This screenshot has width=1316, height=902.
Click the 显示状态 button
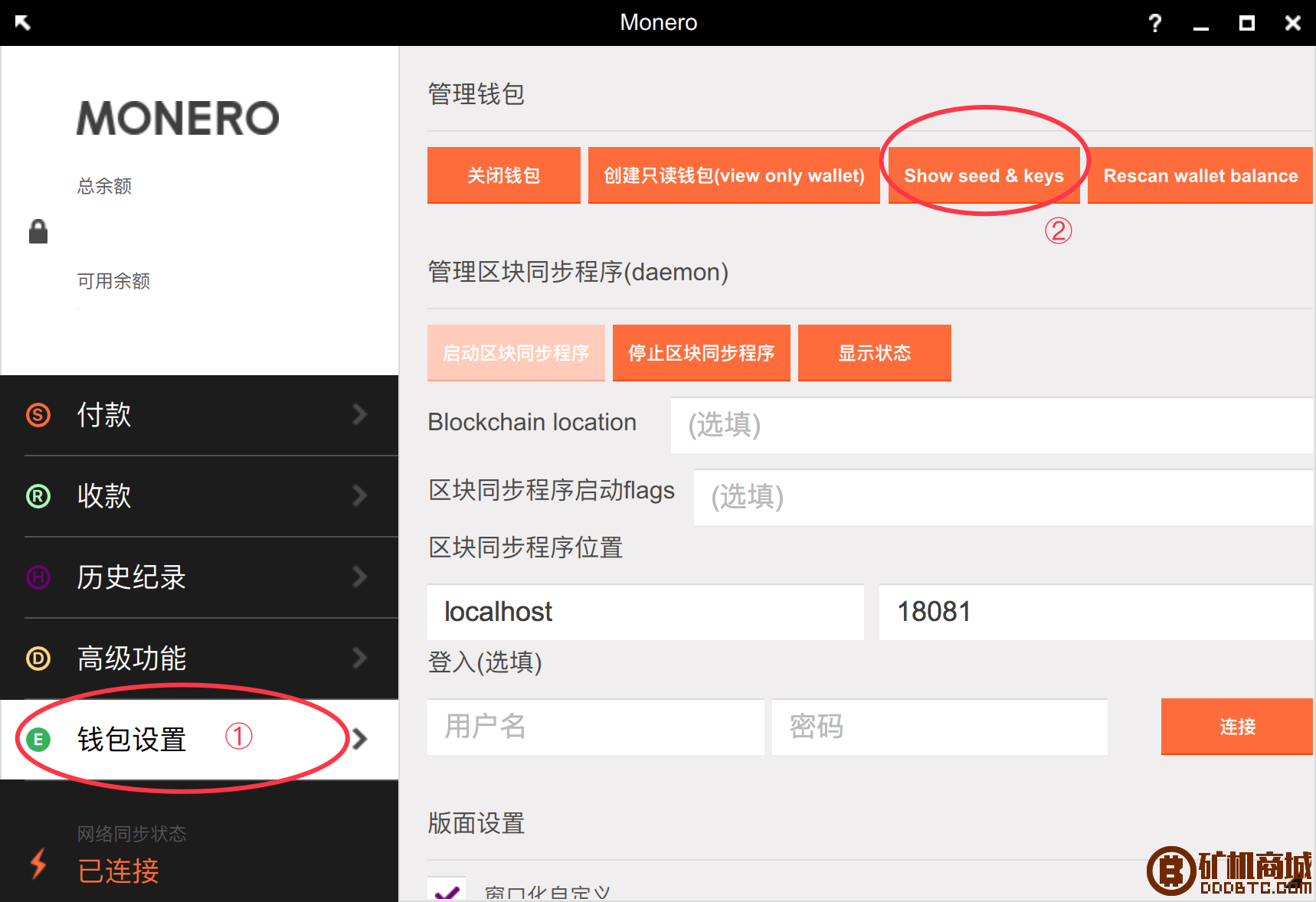click(875, 353)
